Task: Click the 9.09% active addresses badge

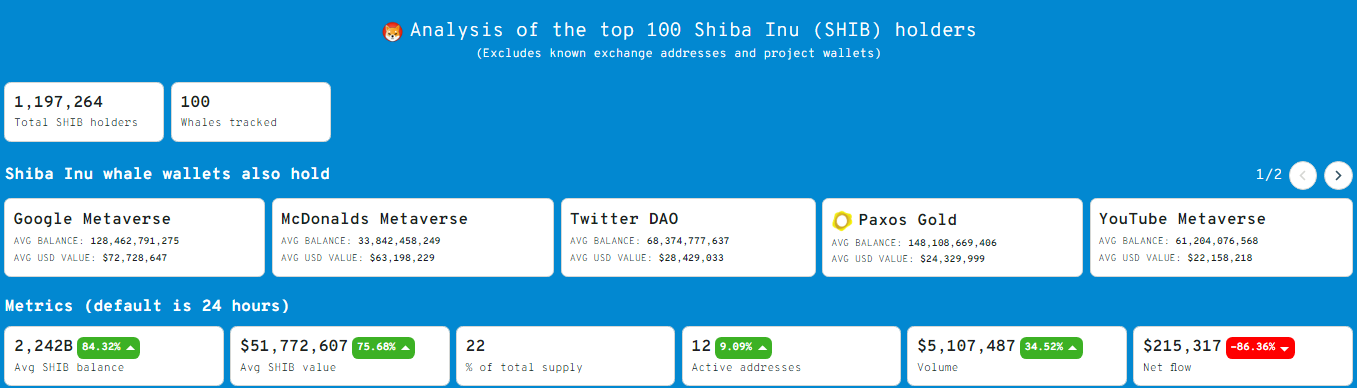Action: coord(743,347)
